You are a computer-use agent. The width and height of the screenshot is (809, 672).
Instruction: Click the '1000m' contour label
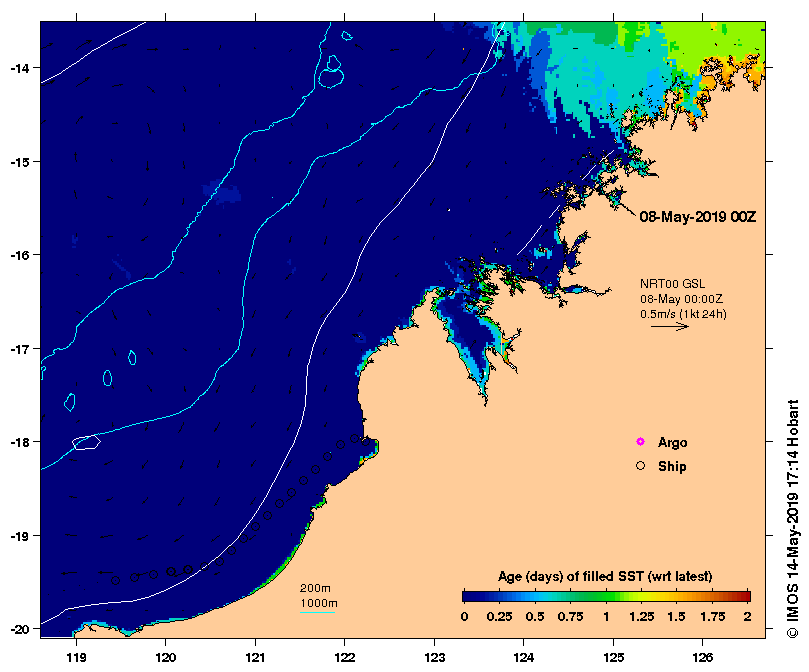tap(319, 603)
